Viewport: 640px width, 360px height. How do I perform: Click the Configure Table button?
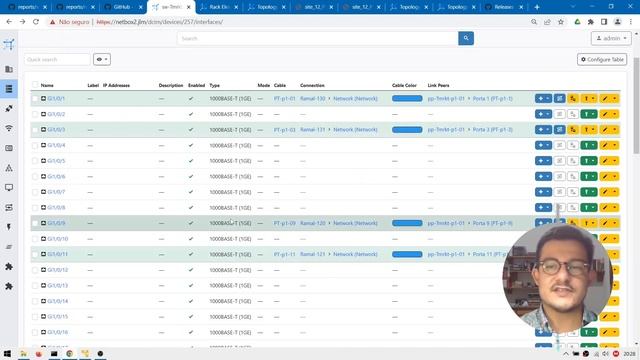[602, 59]
